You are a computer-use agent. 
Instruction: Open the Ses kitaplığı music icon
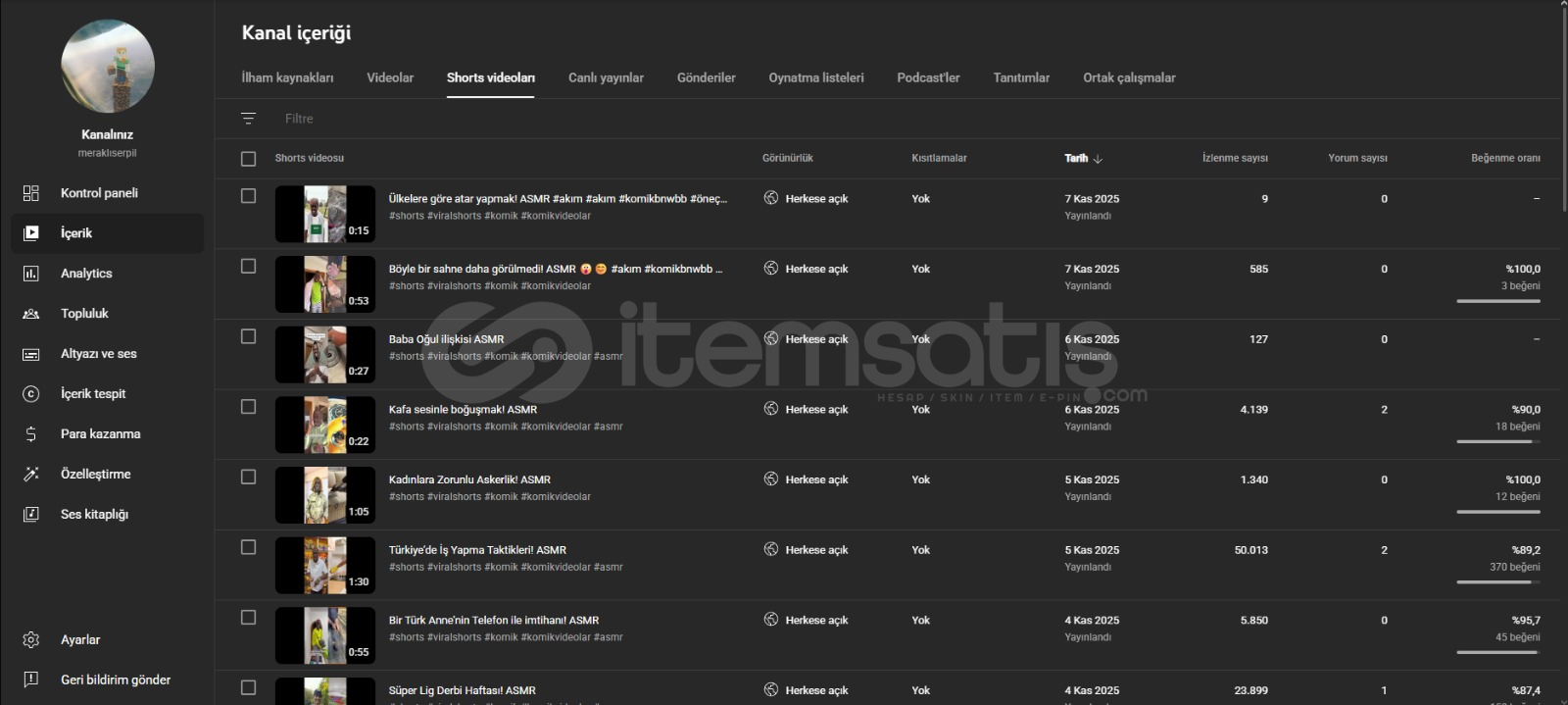[x=31, y=515]
